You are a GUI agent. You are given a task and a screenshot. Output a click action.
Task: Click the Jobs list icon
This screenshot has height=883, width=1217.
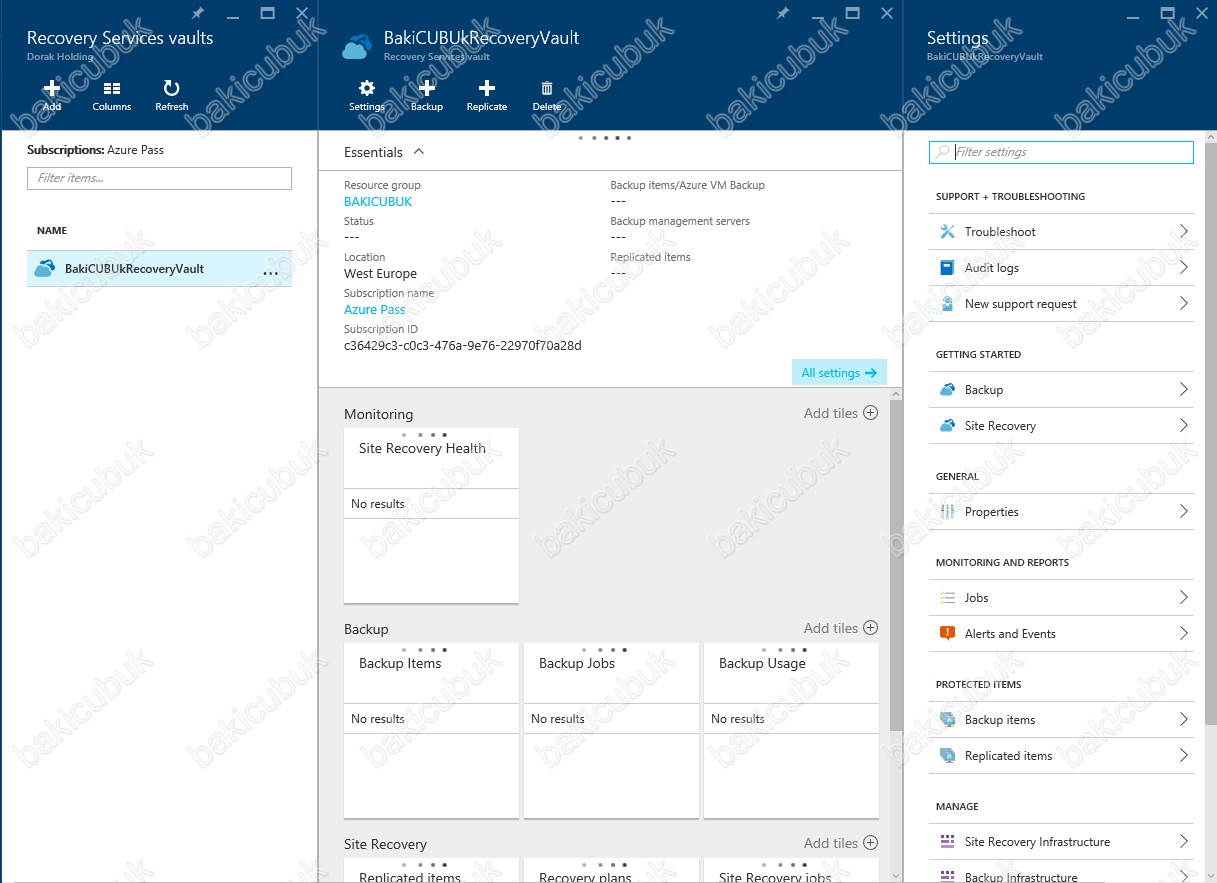point(947,598)
